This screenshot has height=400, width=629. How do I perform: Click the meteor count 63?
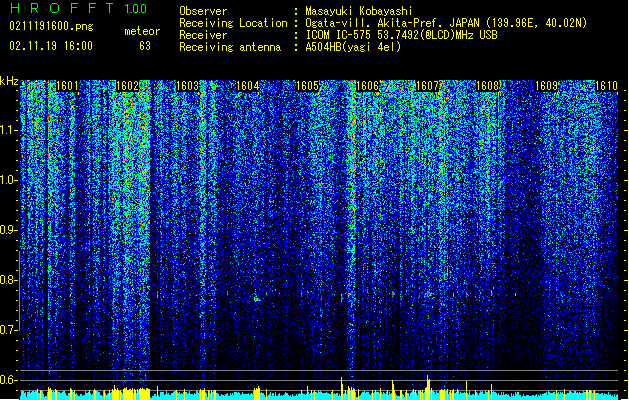click(x=145, y=46)
